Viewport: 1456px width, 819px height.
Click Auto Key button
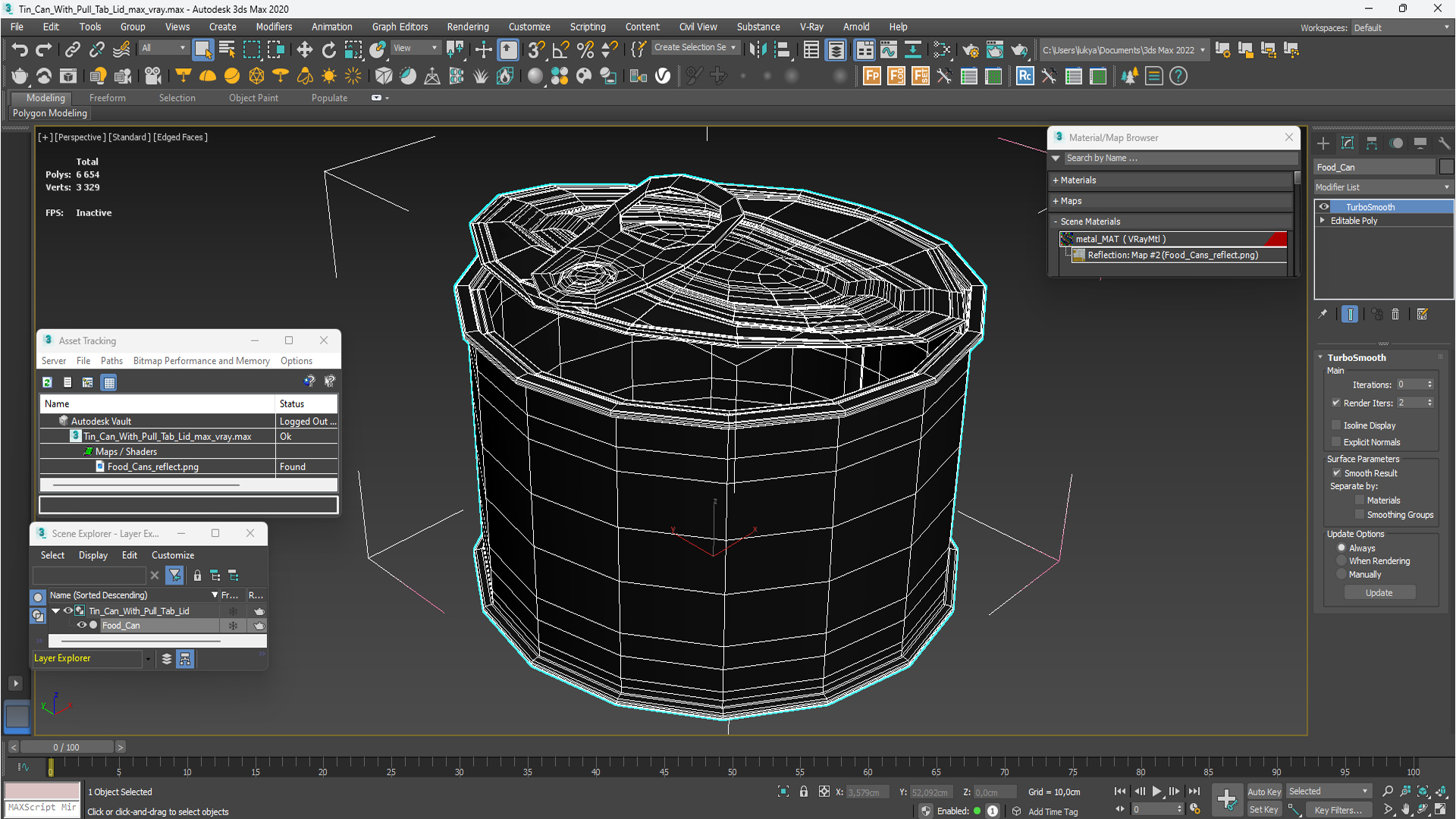[1264, 792]
